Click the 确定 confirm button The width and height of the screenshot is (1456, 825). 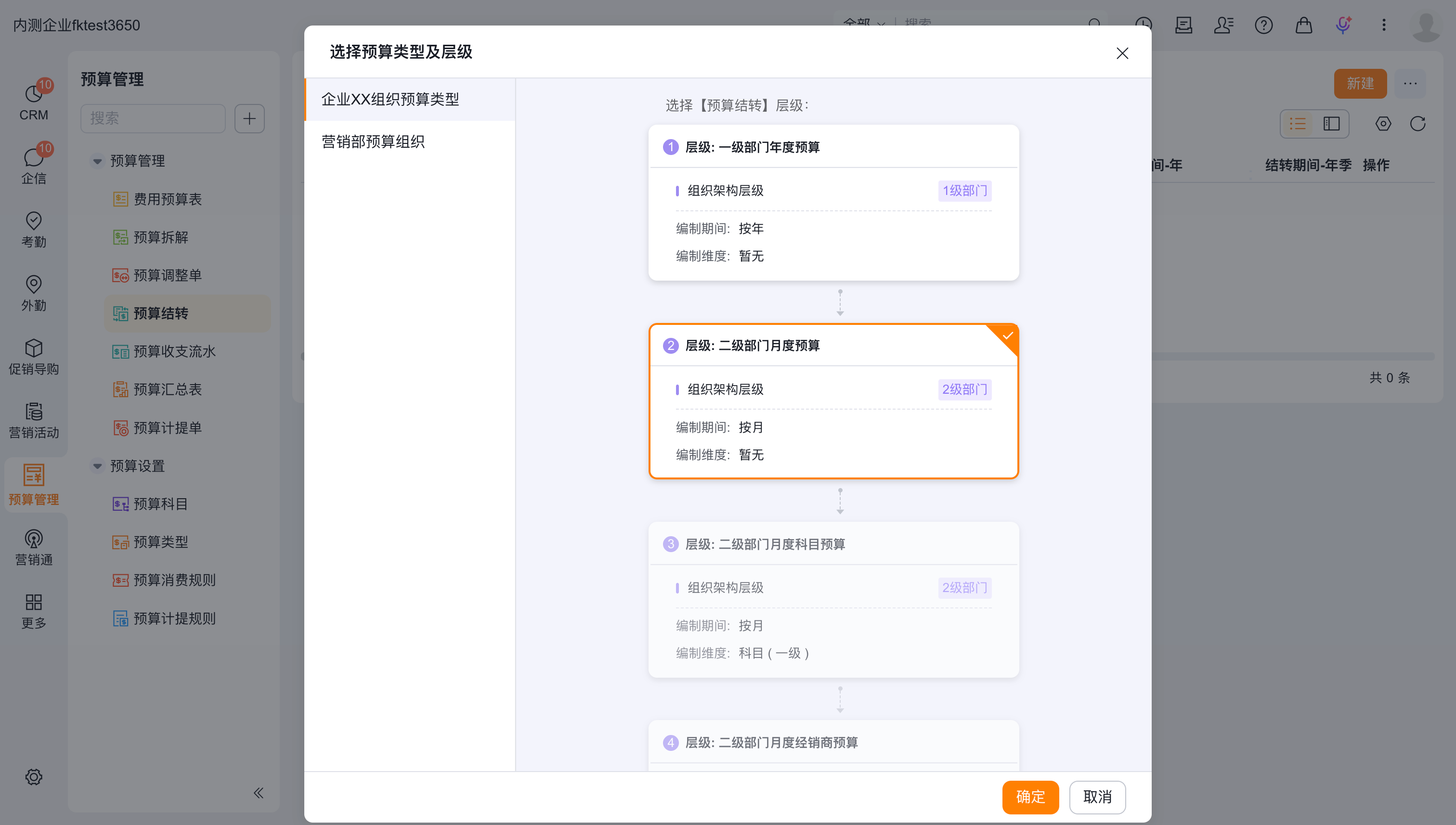pyautogui.click(x=1030, y=797)
